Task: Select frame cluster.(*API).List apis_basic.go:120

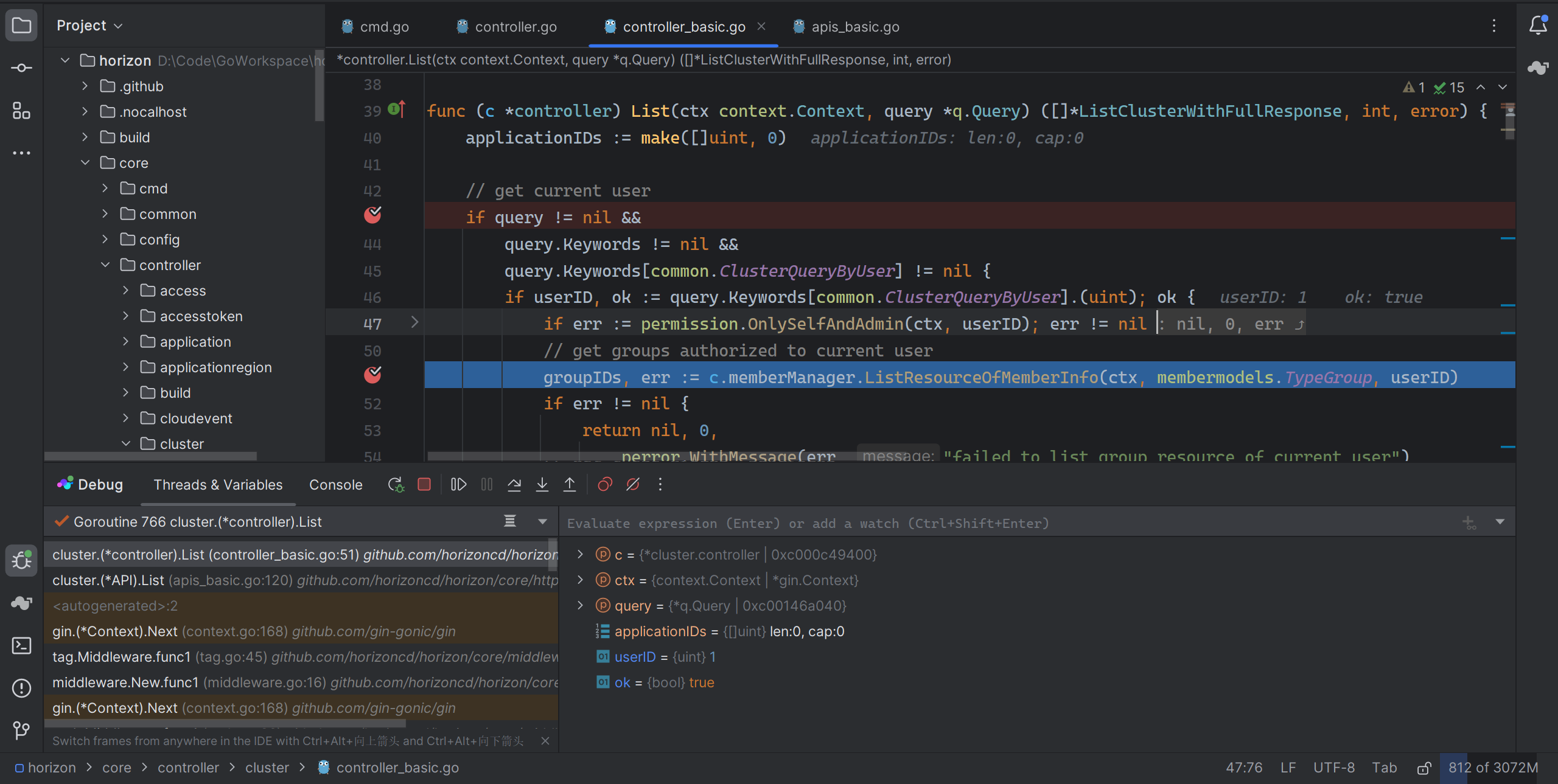Action: (301, 580)
